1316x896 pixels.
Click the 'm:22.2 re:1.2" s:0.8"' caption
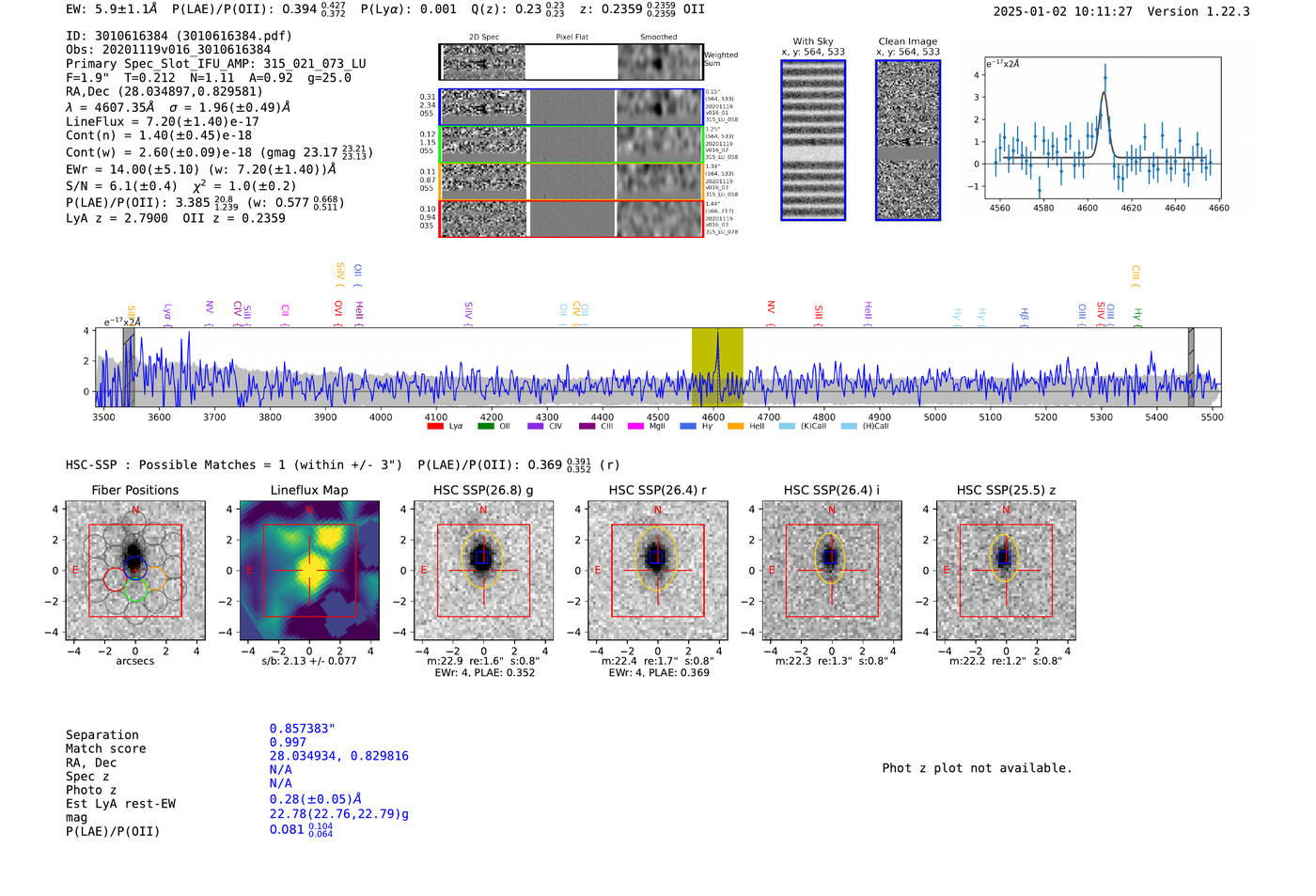pos(1006,661)
